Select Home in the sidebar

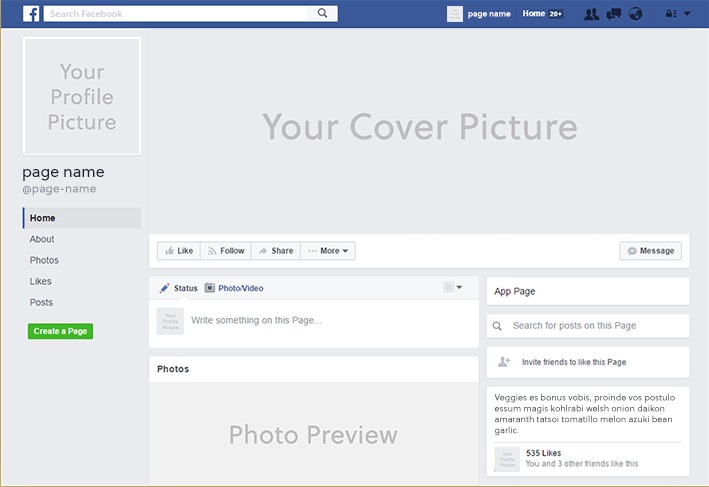(x=82, y=218)
